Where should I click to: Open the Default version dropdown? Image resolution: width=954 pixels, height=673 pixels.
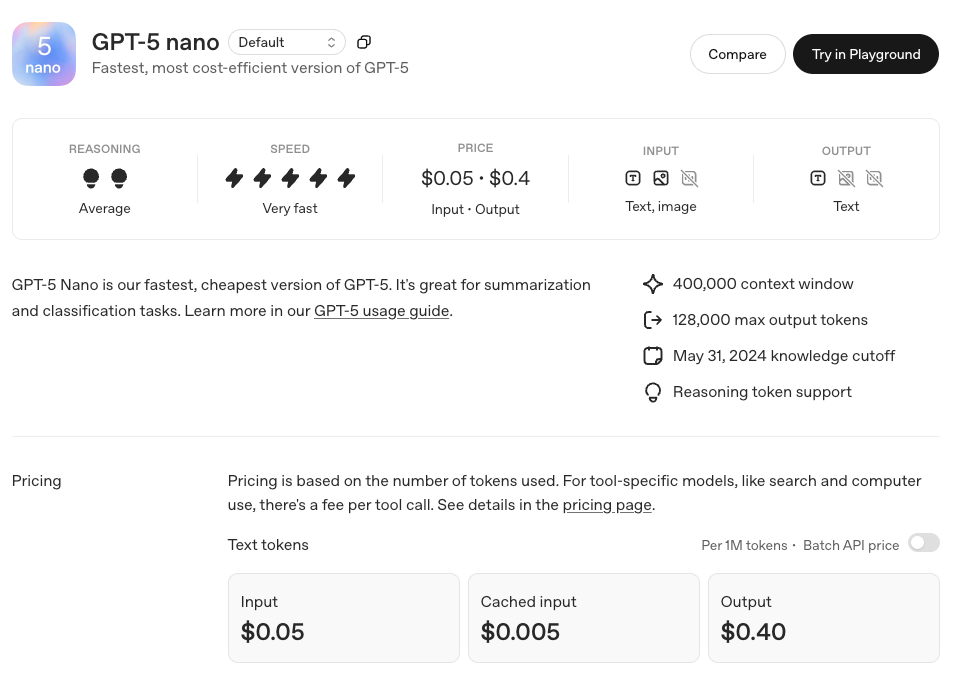click(287, 42)
